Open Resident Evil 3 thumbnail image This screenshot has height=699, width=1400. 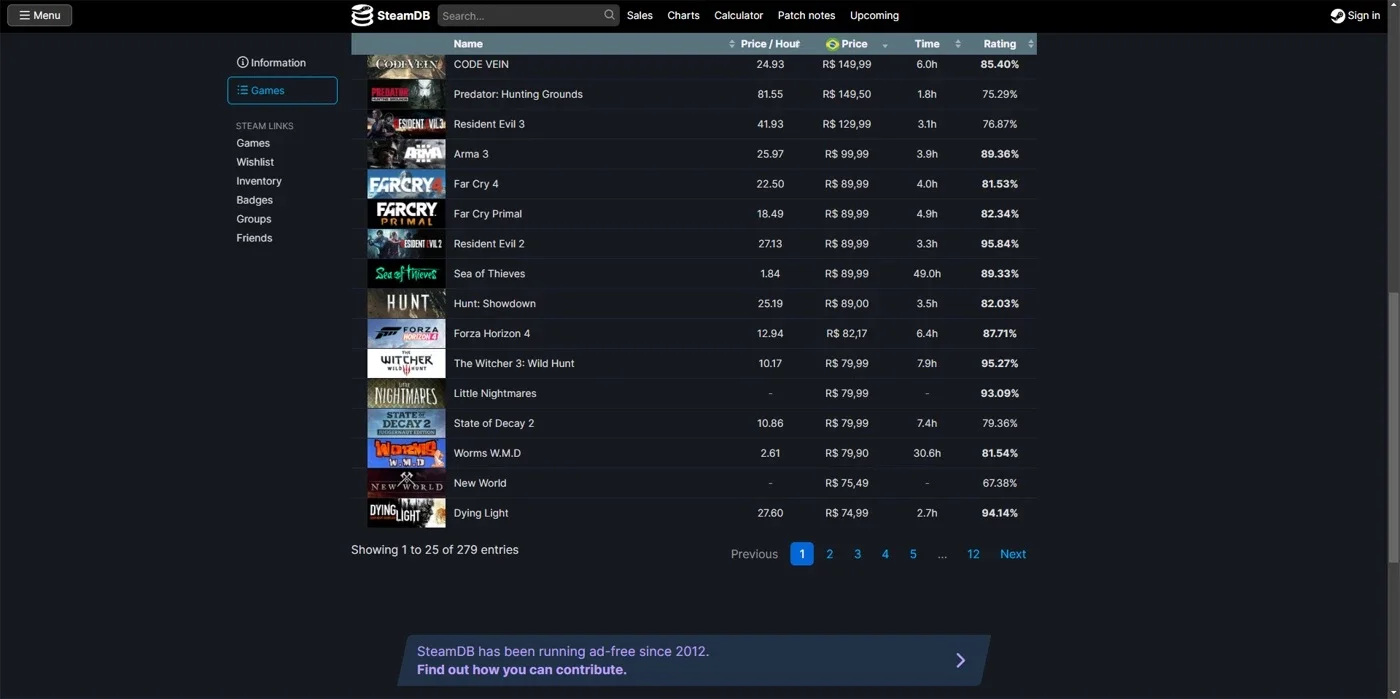[406, 124]
